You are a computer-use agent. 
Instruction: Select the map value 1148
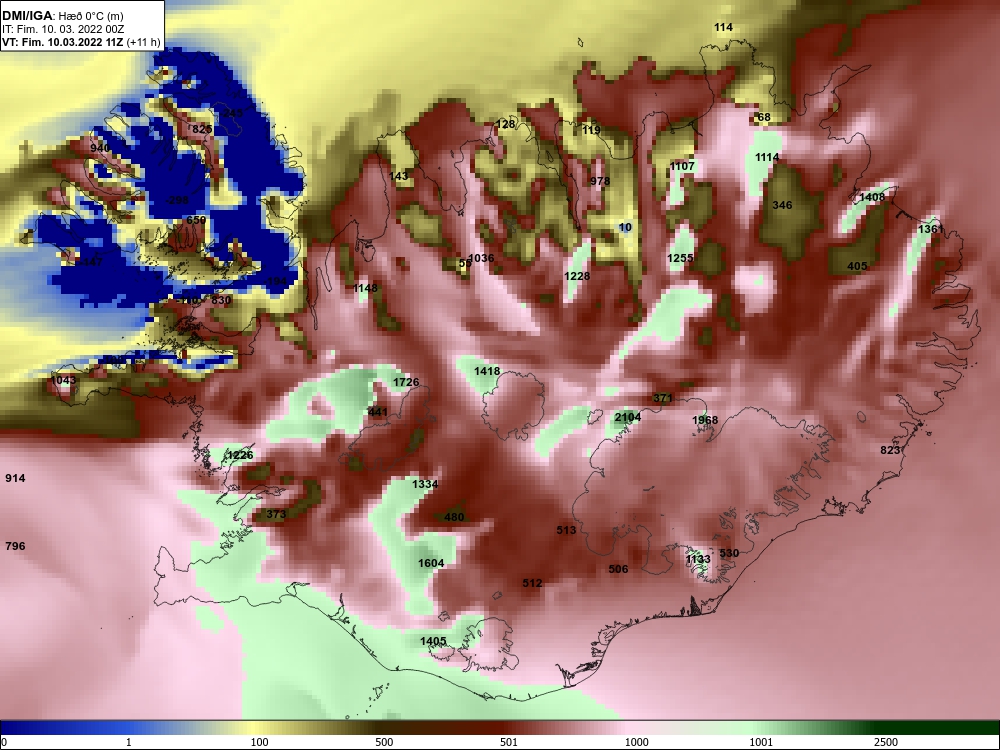pos(365,288)
